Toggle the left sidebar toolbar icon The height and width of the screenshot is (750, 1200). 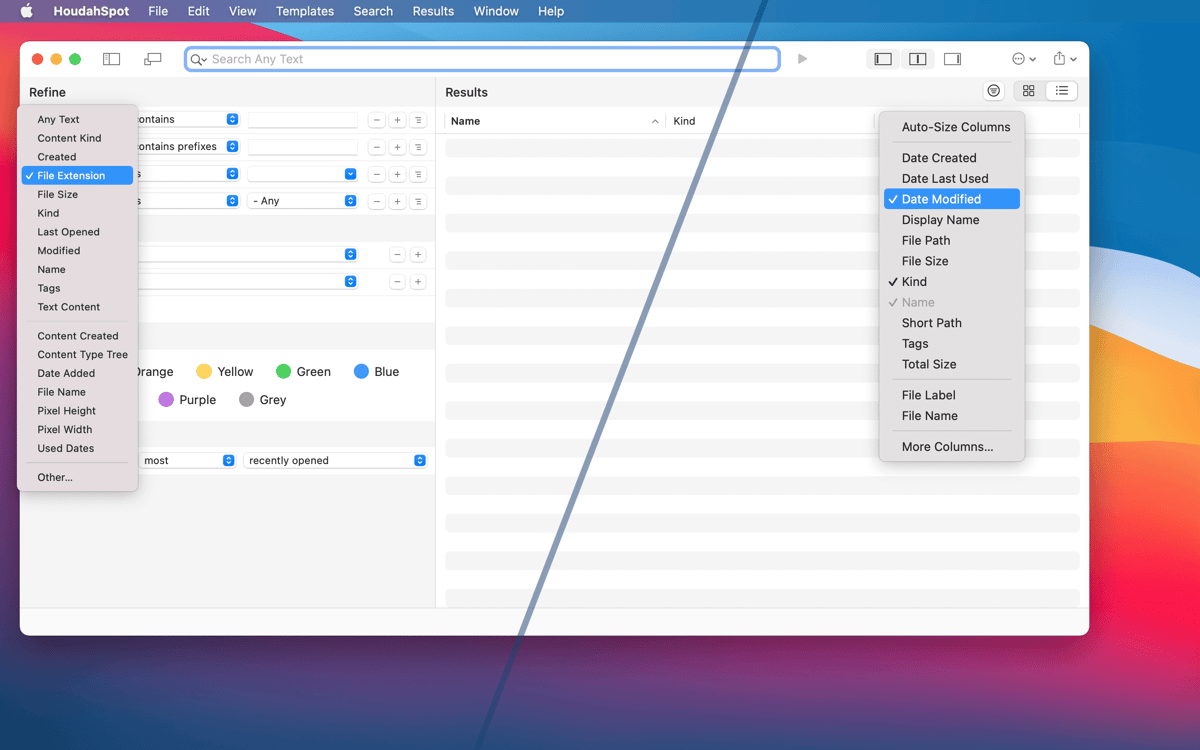[x=111, y=59]
